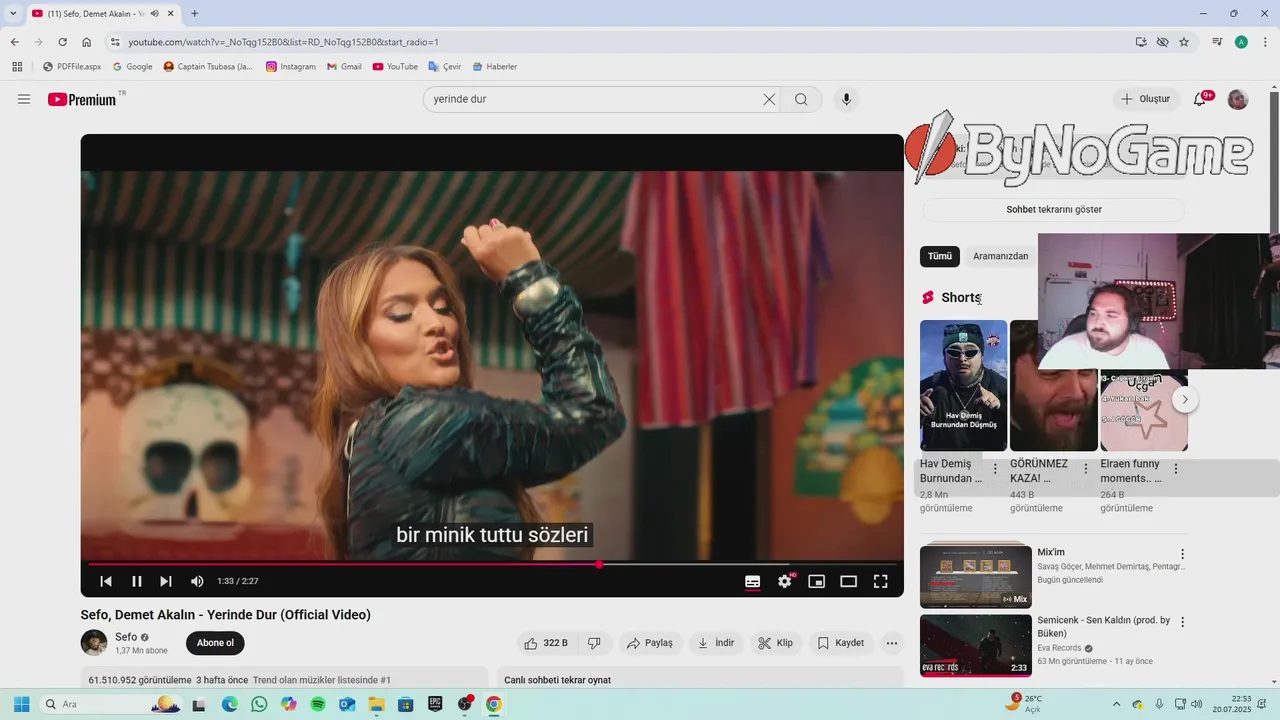Open options for Elraen funny moments Short
This screenshot has height=720, width=1280.
pyautogui.click(x=1176, y=468)
